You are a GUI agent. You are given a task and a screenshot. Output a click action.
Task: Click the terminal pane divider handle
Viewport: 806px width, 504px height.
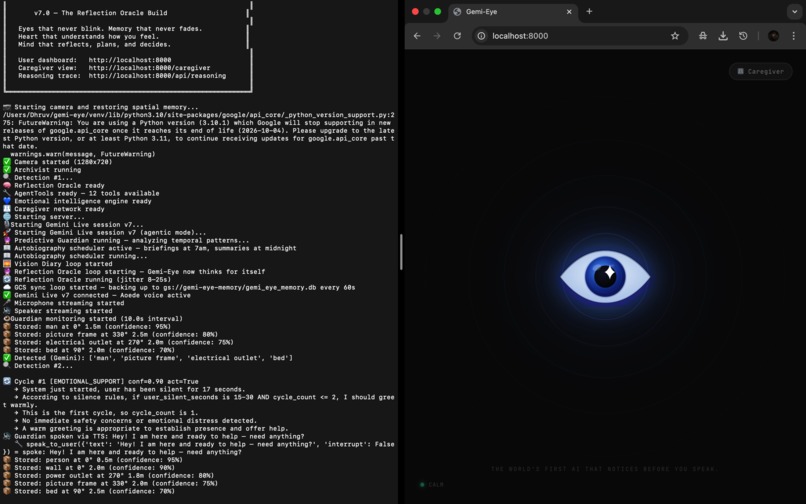point(401,251)
